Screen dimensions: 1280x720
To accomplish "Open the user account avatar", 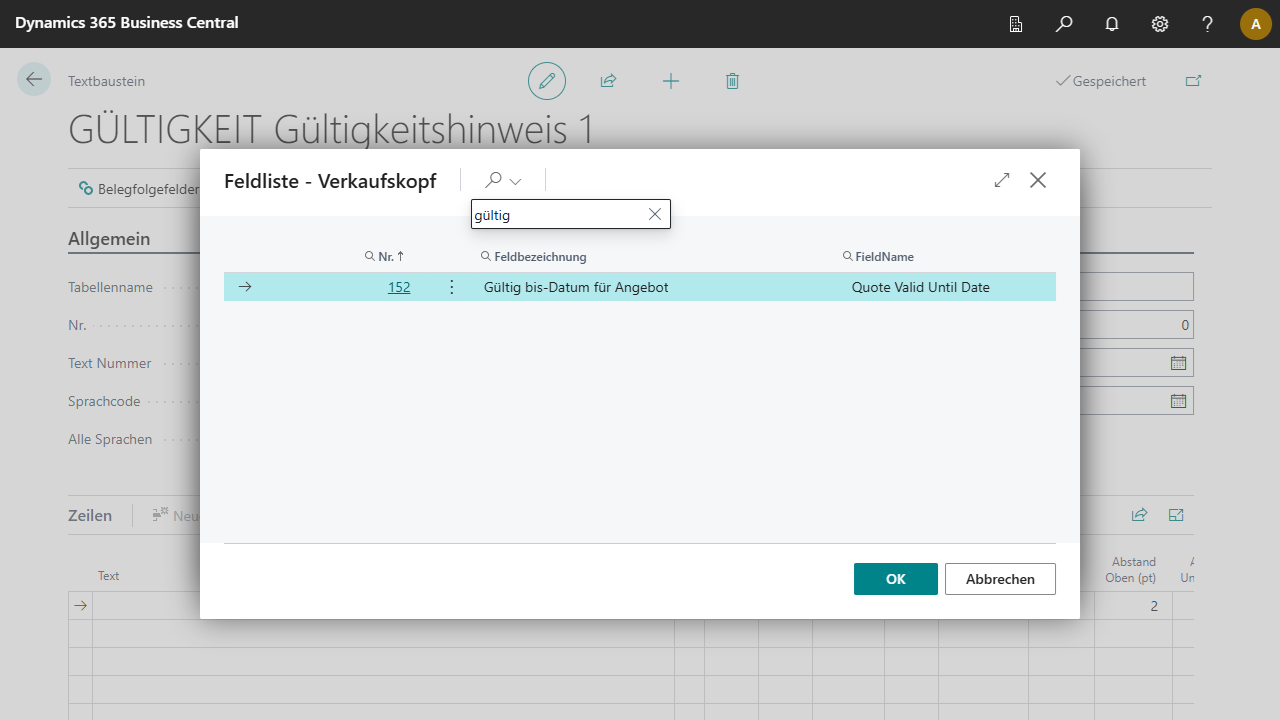I will [1255, 24].
